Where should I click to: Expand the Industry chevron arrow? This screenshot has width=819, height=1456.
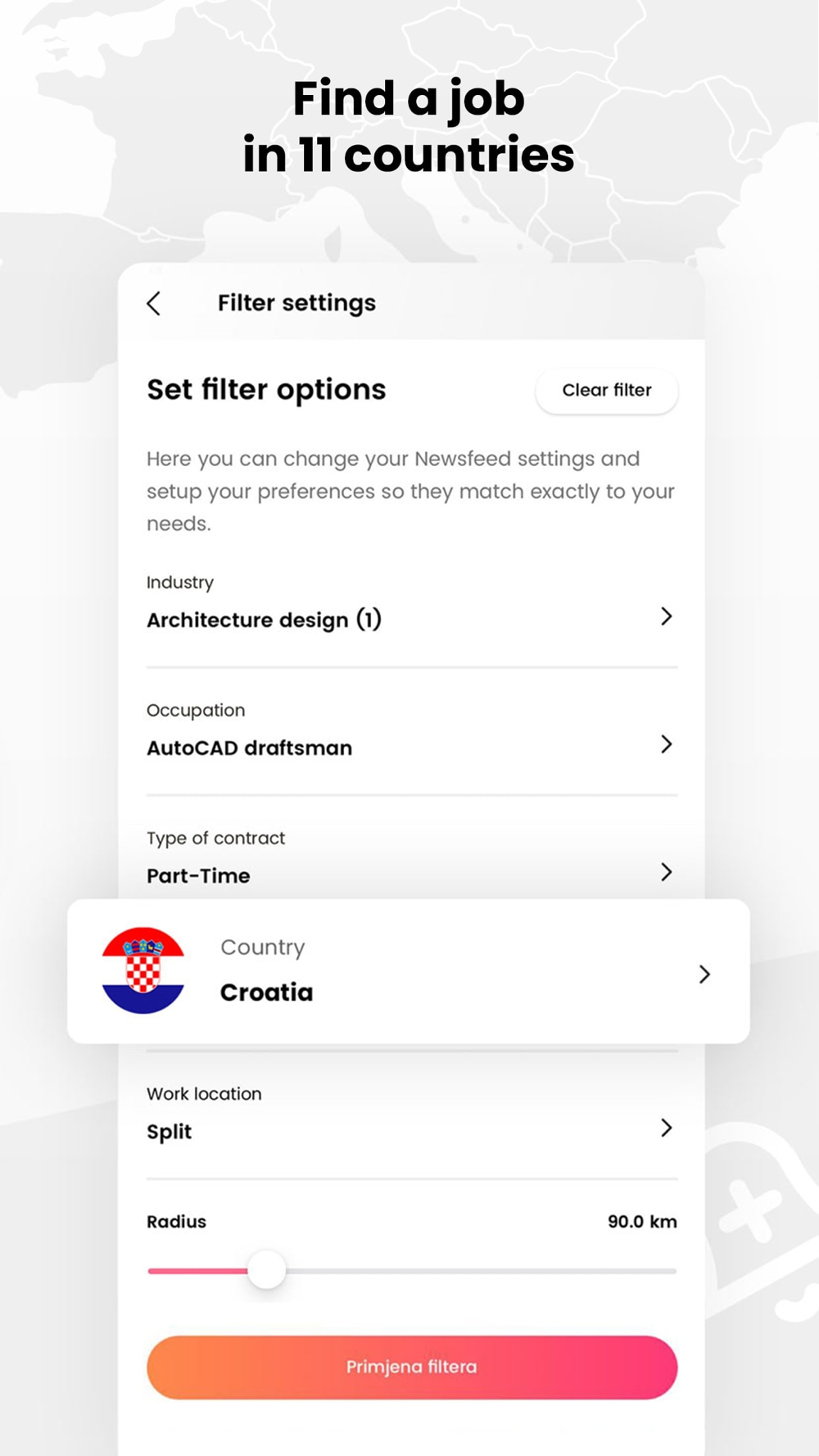(x=666, y=617)
